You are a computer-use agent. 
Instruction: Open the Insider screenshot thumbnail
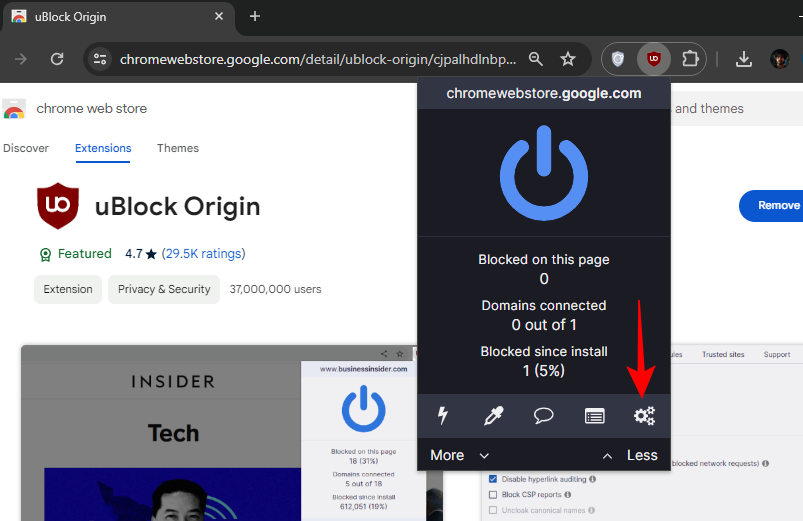coord(223,433)
